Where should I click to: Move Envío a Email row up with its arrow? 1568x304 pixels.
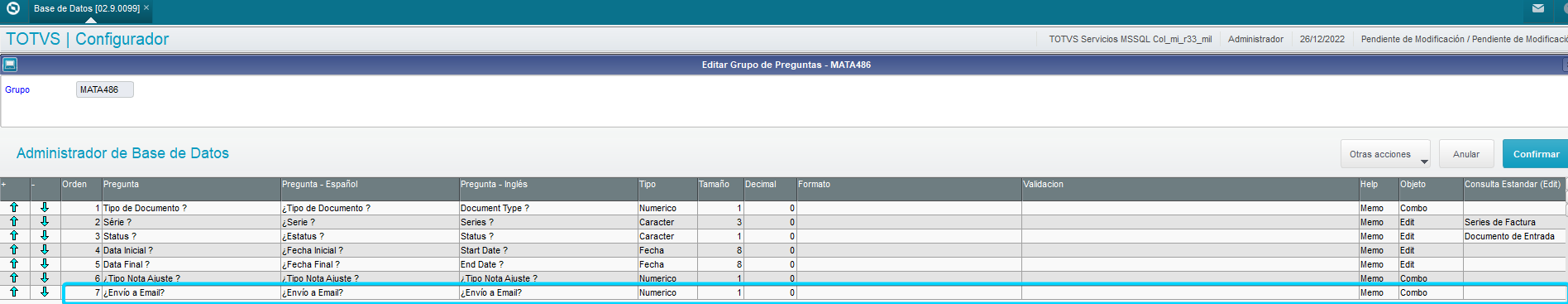[14, 292]
